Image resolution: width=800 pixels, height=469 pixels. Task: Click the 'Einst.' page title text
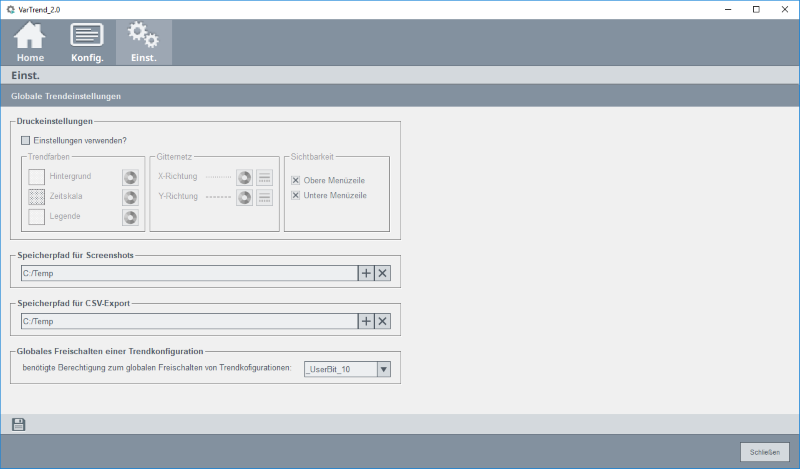(x=26, y=75)
